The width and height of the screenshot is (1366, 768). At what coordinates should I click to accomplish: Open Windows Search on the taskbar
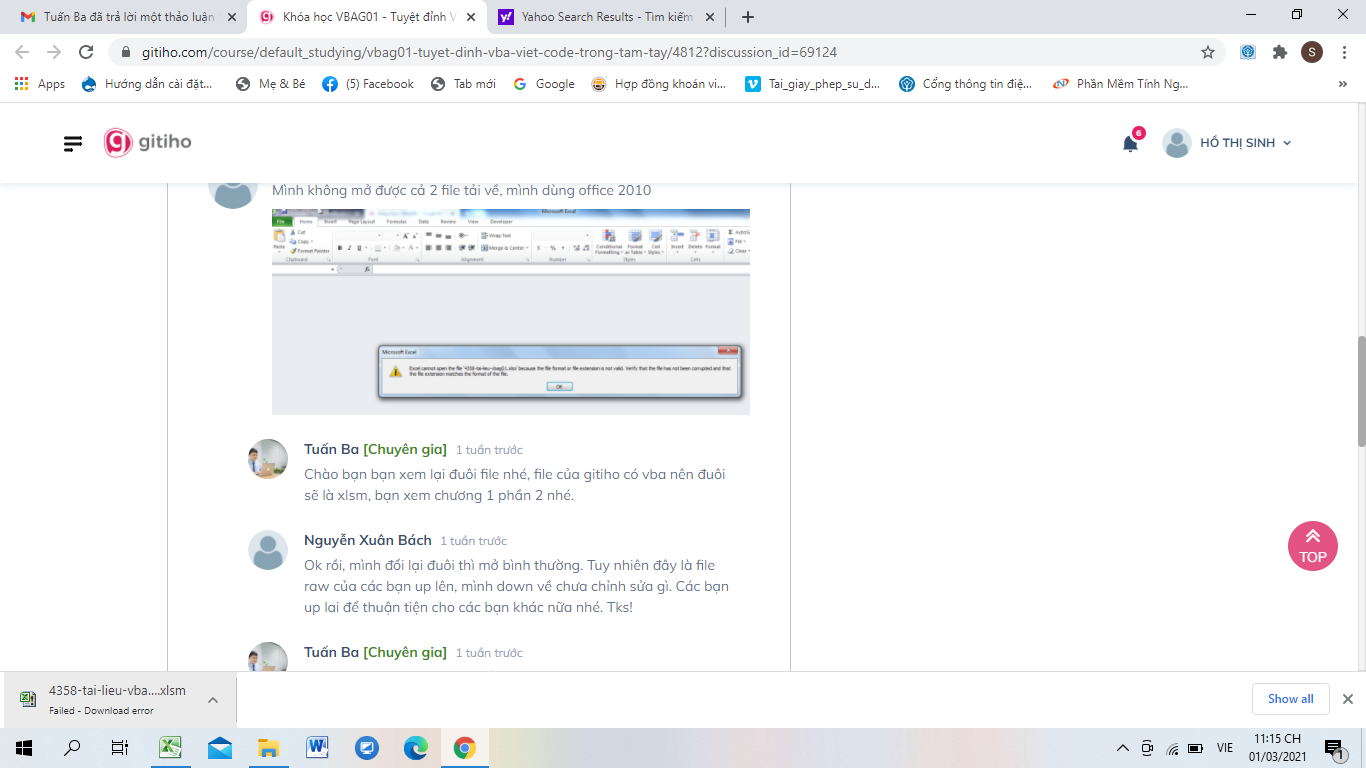coord(72,748)
